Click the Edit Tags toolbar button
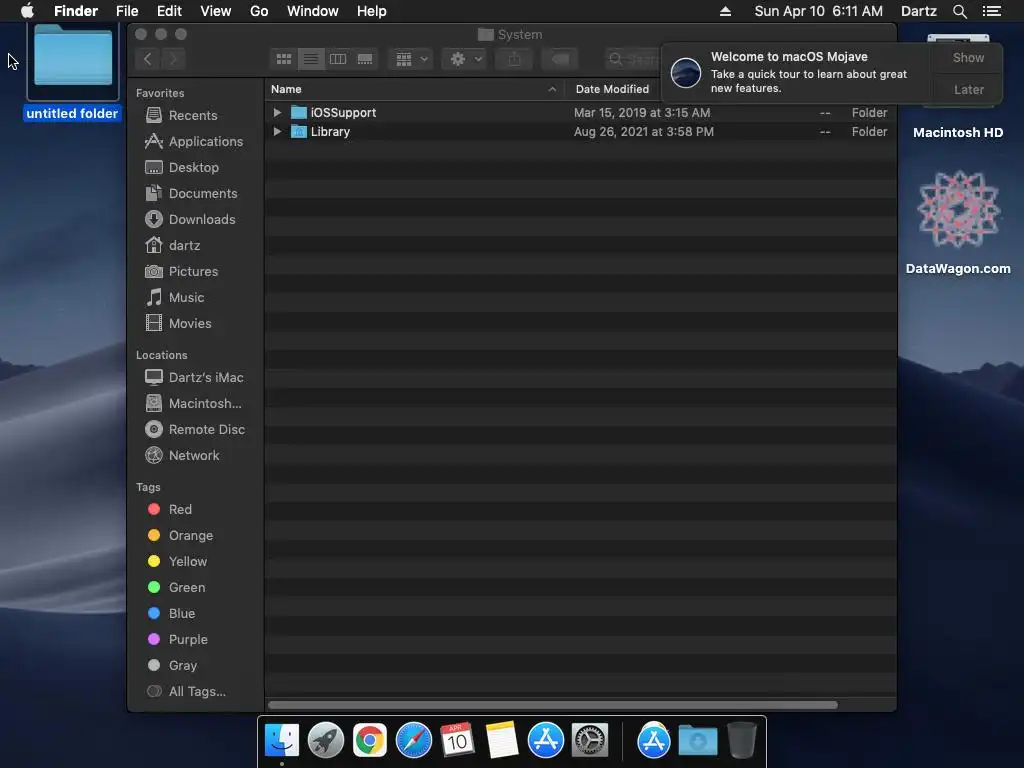This screenshot has height=768, width=1024. [560, 59]
